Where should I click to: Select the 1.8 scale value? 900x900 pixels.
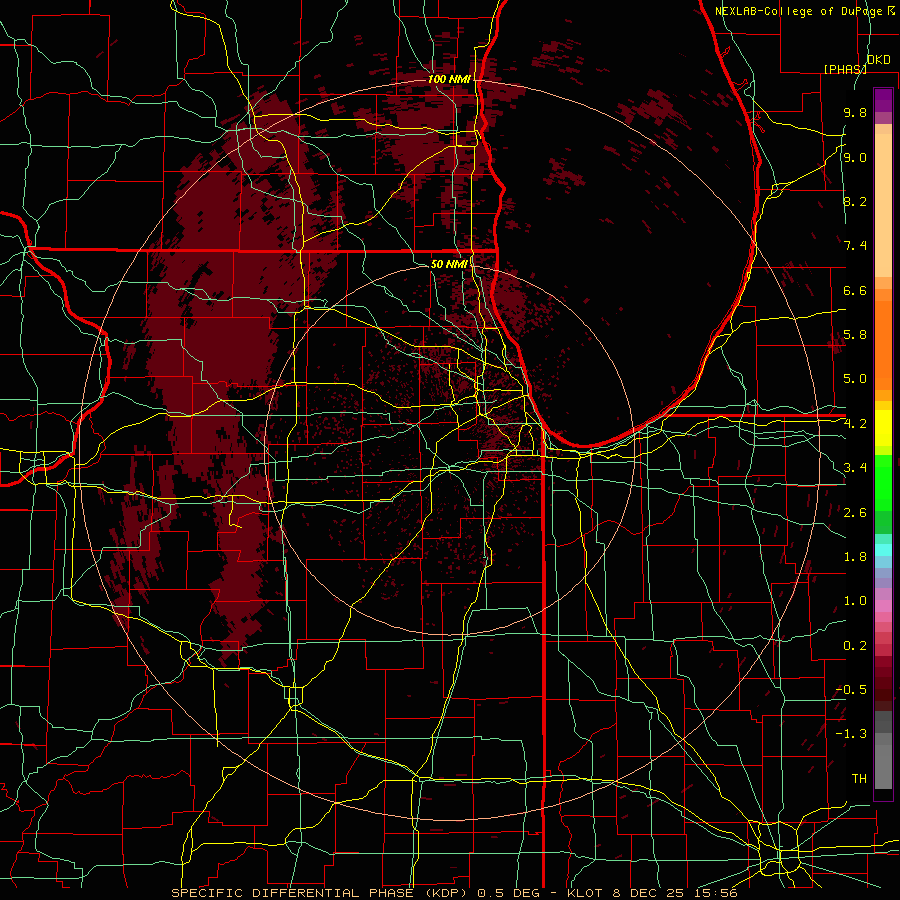(x=855, y=557)
